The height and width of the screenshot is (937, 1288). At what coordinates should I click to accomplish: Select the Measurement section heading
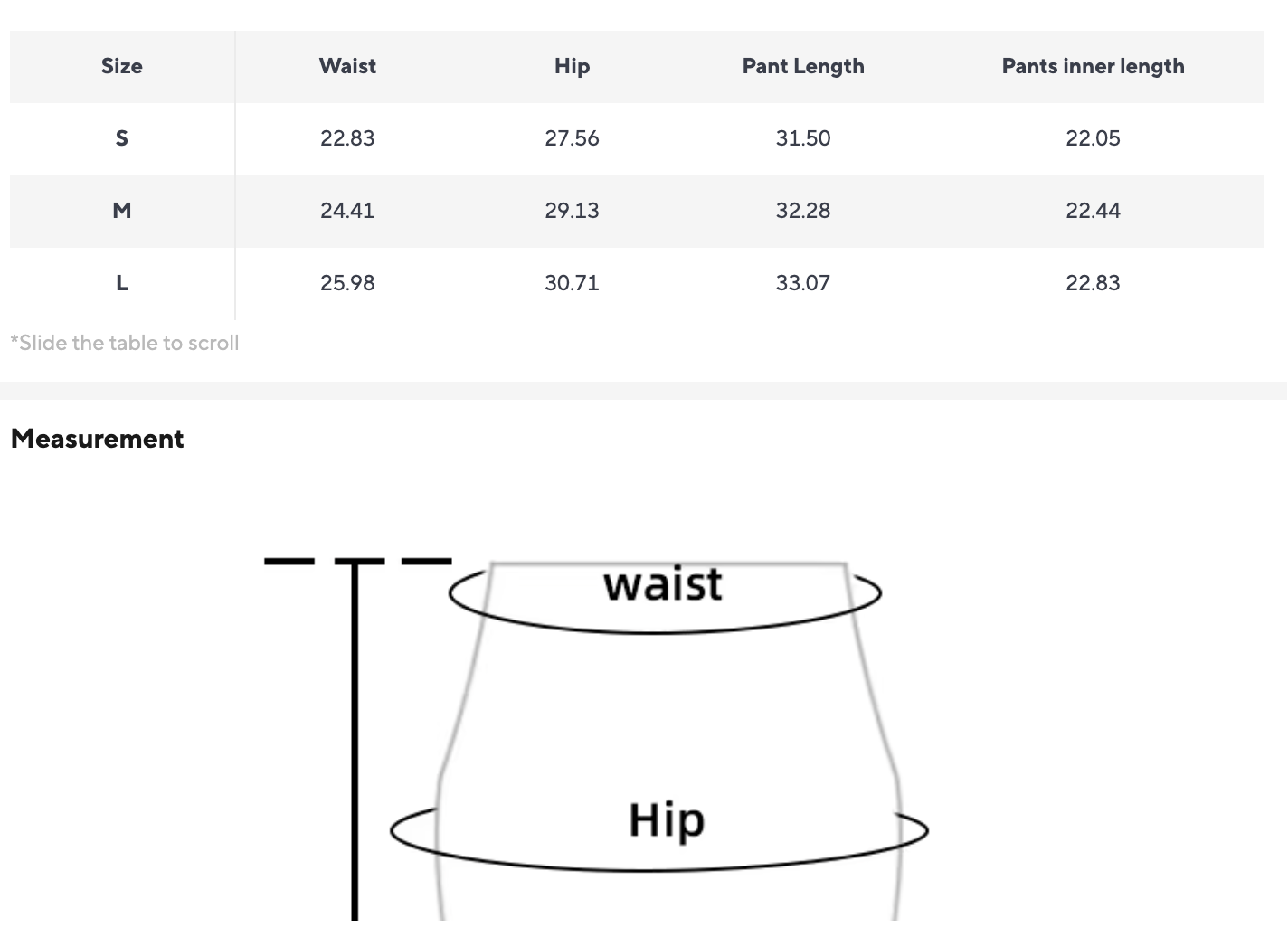(x=97, y=439)
